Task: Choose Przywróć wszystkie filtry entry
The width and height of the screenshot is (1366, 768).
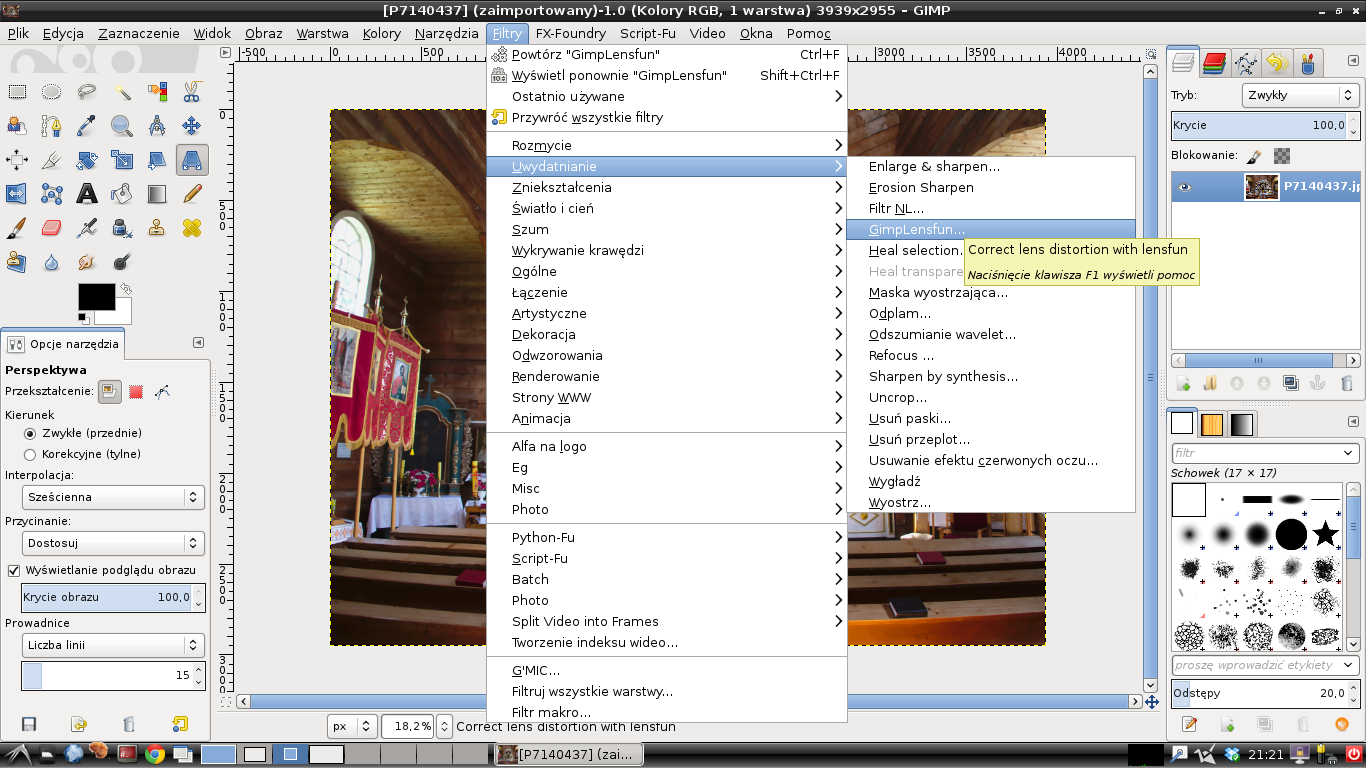Action: [x=587, y=118]
